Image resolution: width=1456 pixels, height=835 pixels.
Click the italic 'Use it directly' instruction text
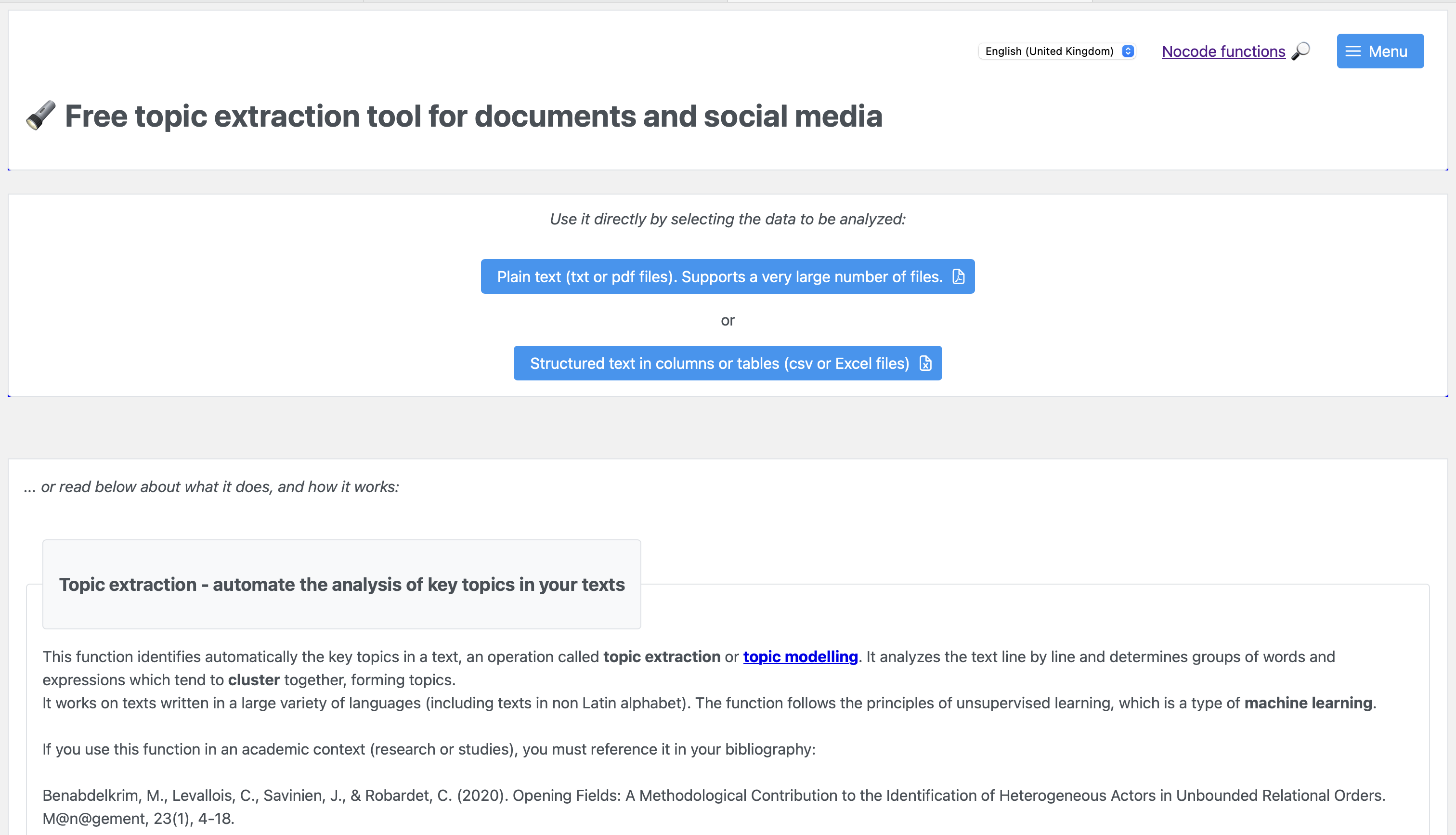(728, 219)
